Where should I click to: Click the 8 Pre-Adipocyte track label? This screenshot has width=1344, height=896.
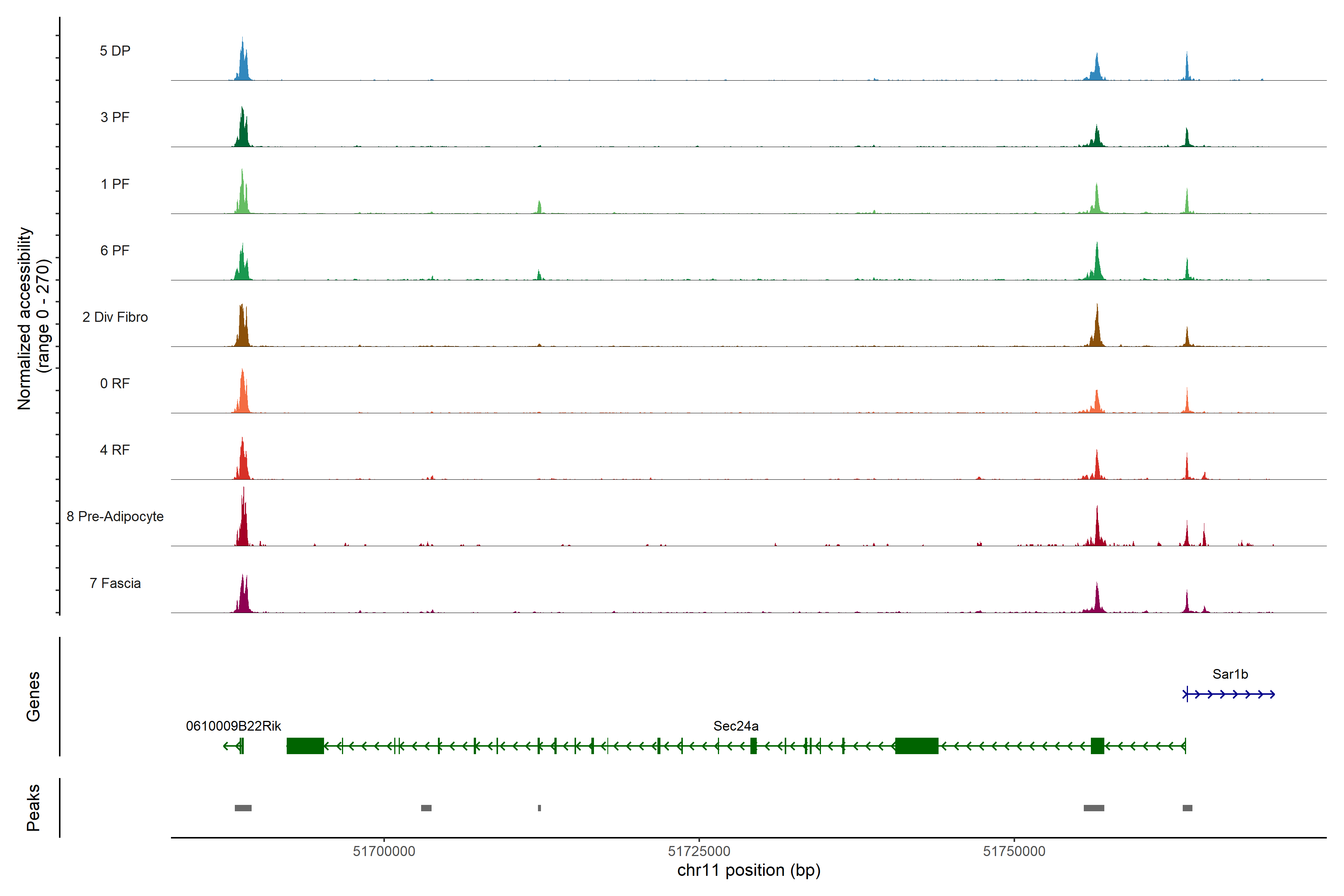pyautogui.click(x=115, y=517)
